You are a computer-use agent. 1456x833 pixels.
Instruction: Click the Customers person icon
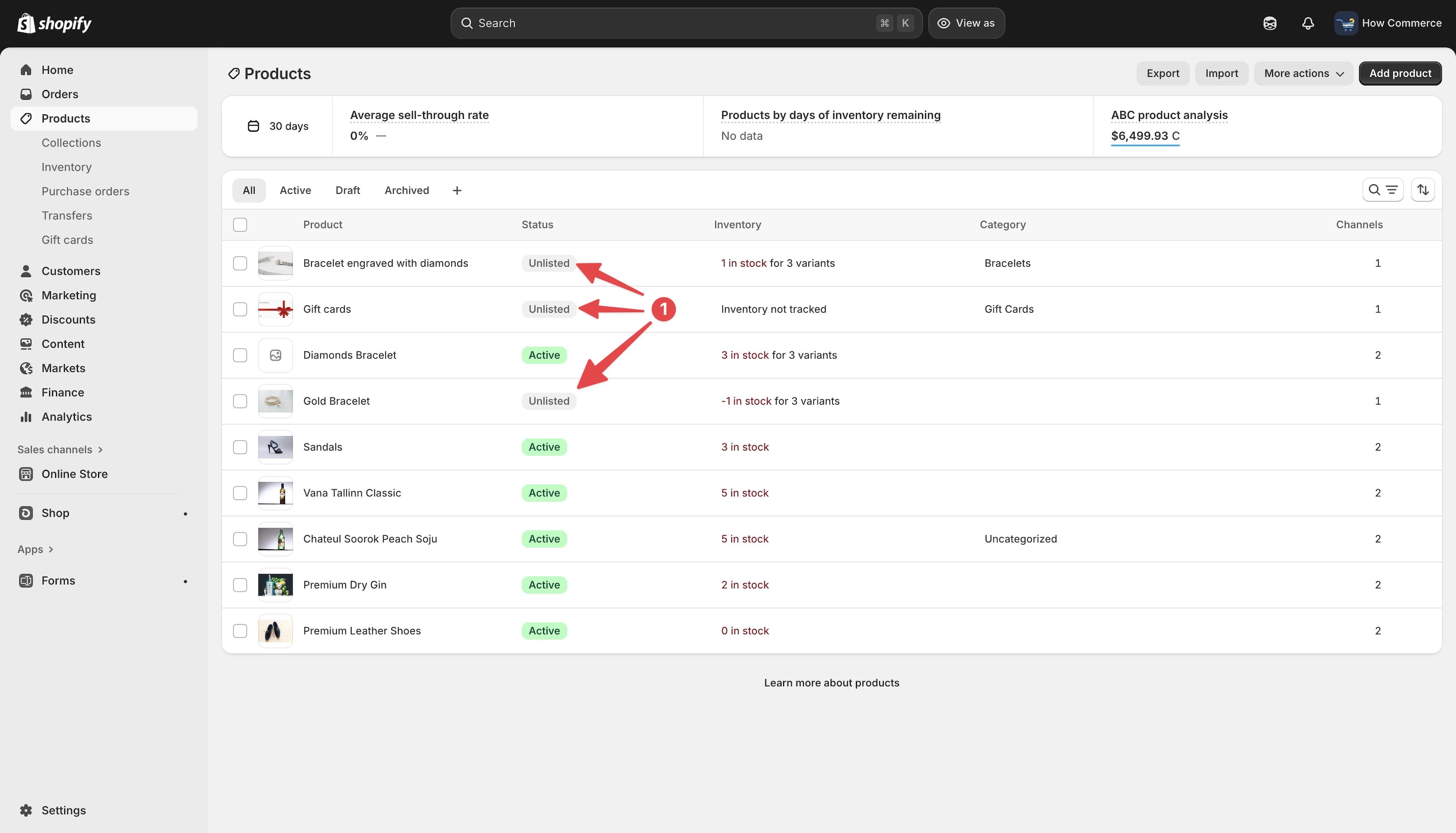tap(26, 271)
